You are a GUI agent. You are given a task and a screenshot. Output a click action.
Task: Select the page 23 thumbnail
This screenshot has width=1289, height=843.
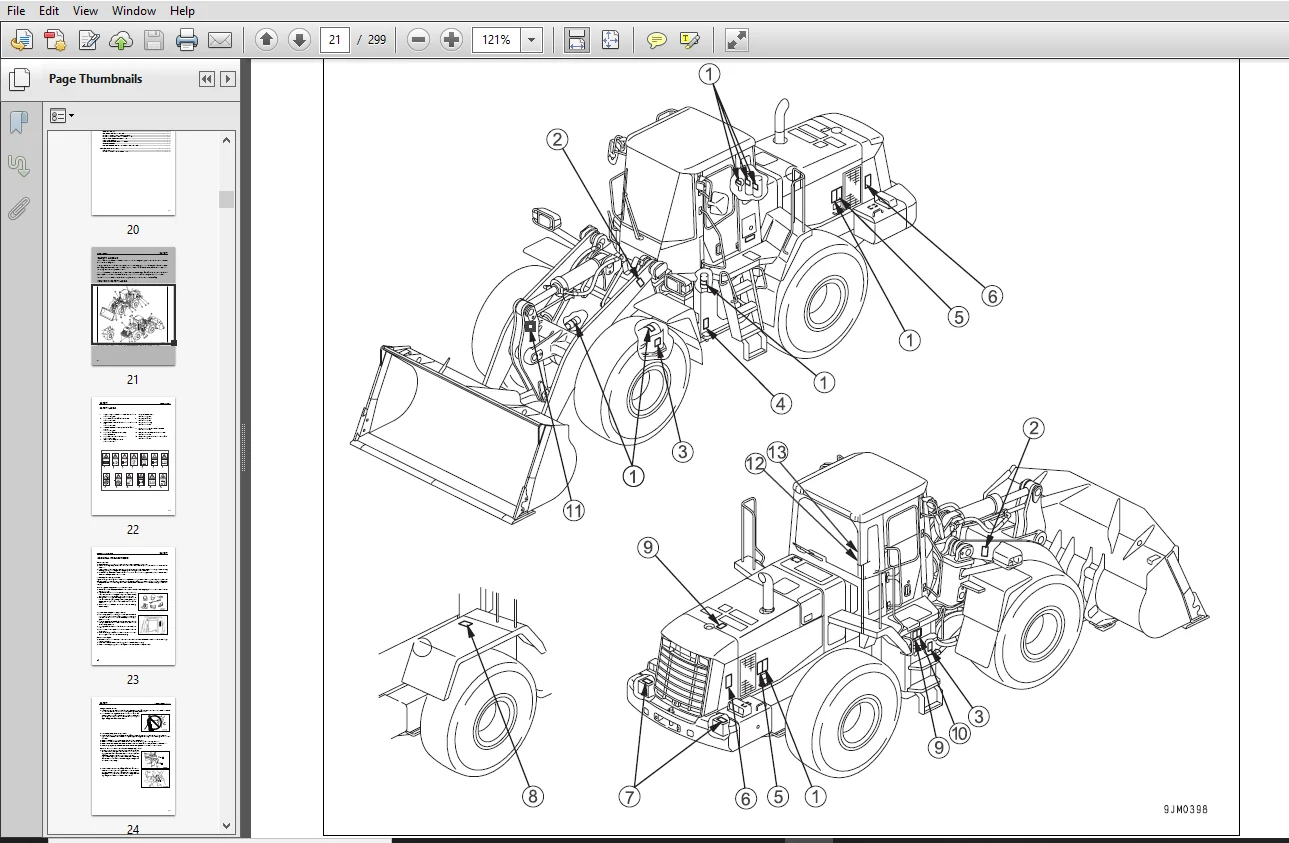[133, 606]
